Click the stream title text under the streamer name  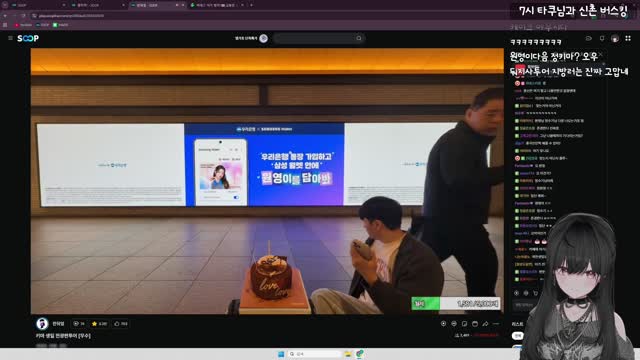click(x=63, y=336)
